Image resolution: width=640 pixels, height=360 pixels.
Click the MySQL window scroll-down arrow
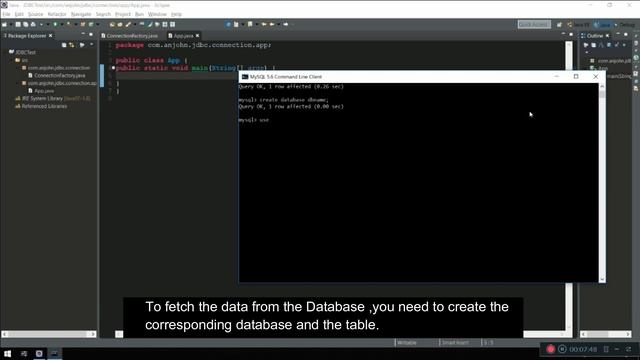(x=602, y=279)
